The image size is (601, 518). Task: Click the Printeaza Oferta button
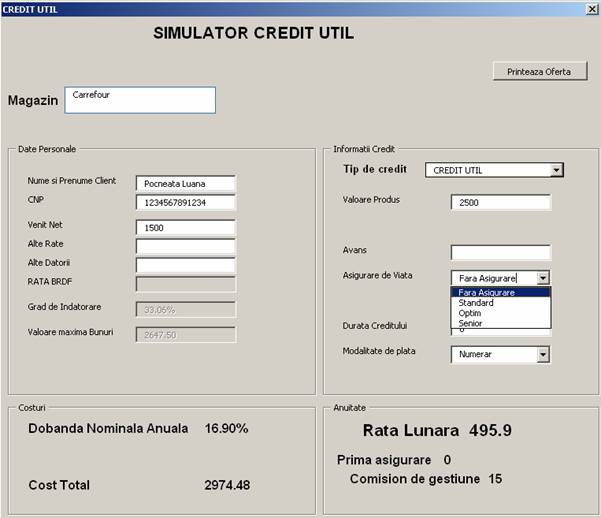coord(539,72)
